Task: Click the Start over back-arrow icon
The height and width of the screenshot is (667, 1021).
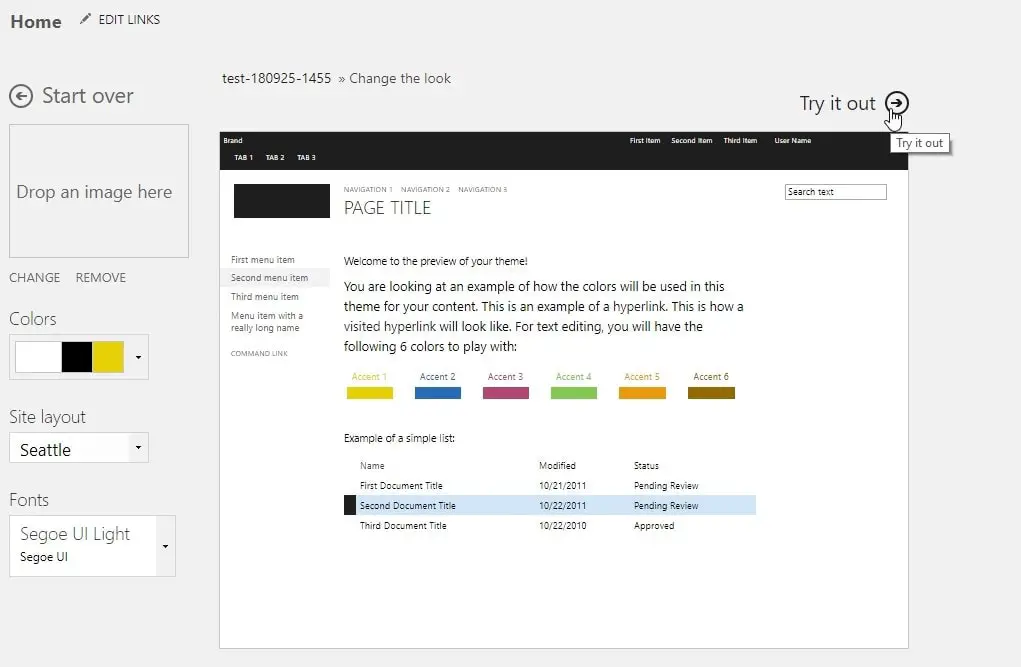Action: point(21,96)
